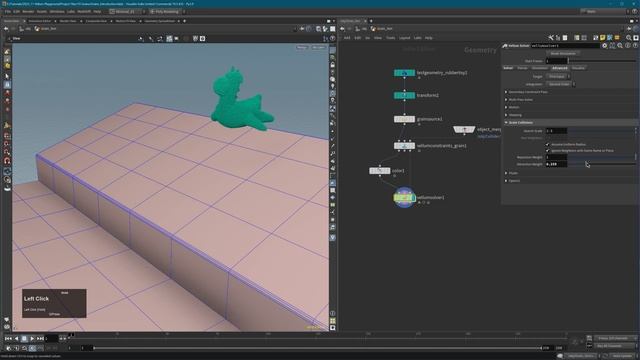Click the Attraction Weight slider
Screen dimensions: 640x360
pos(602,164)
